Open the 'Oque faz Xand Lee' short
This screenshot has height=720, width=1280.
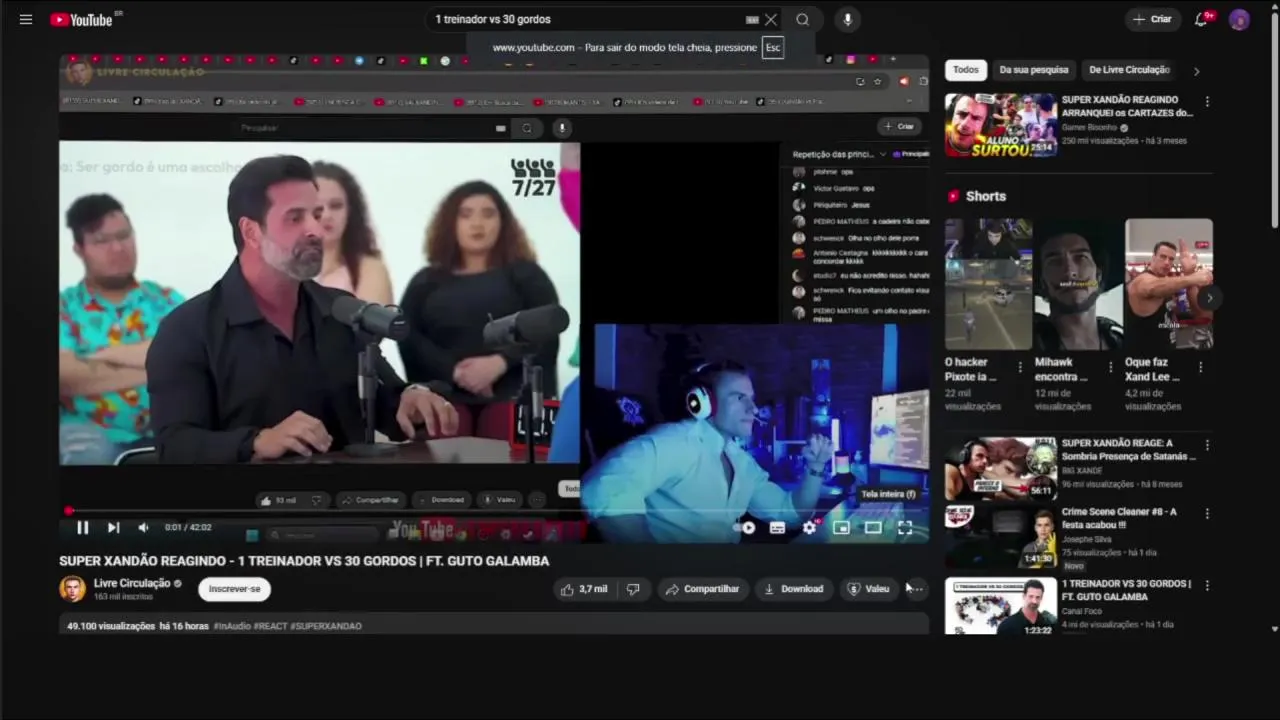pos(1168,284)
